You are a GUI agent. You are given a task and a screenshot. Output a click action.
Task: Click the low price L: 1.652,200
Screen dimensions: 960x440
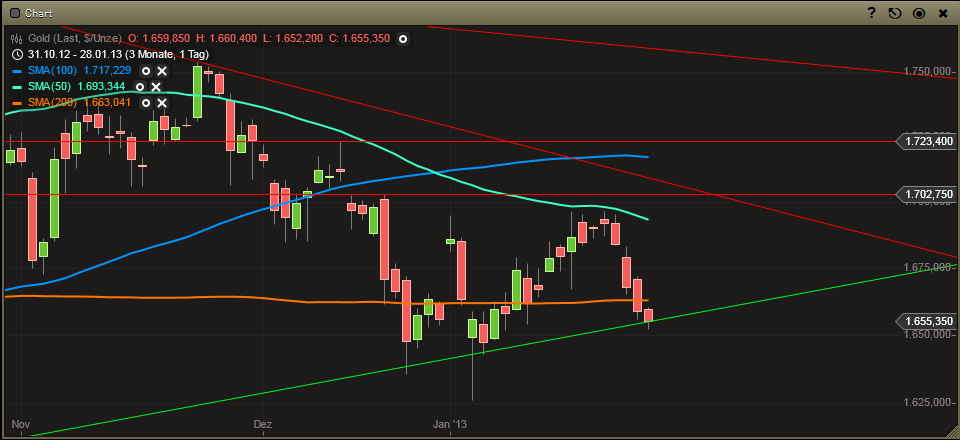coord(293,38)
